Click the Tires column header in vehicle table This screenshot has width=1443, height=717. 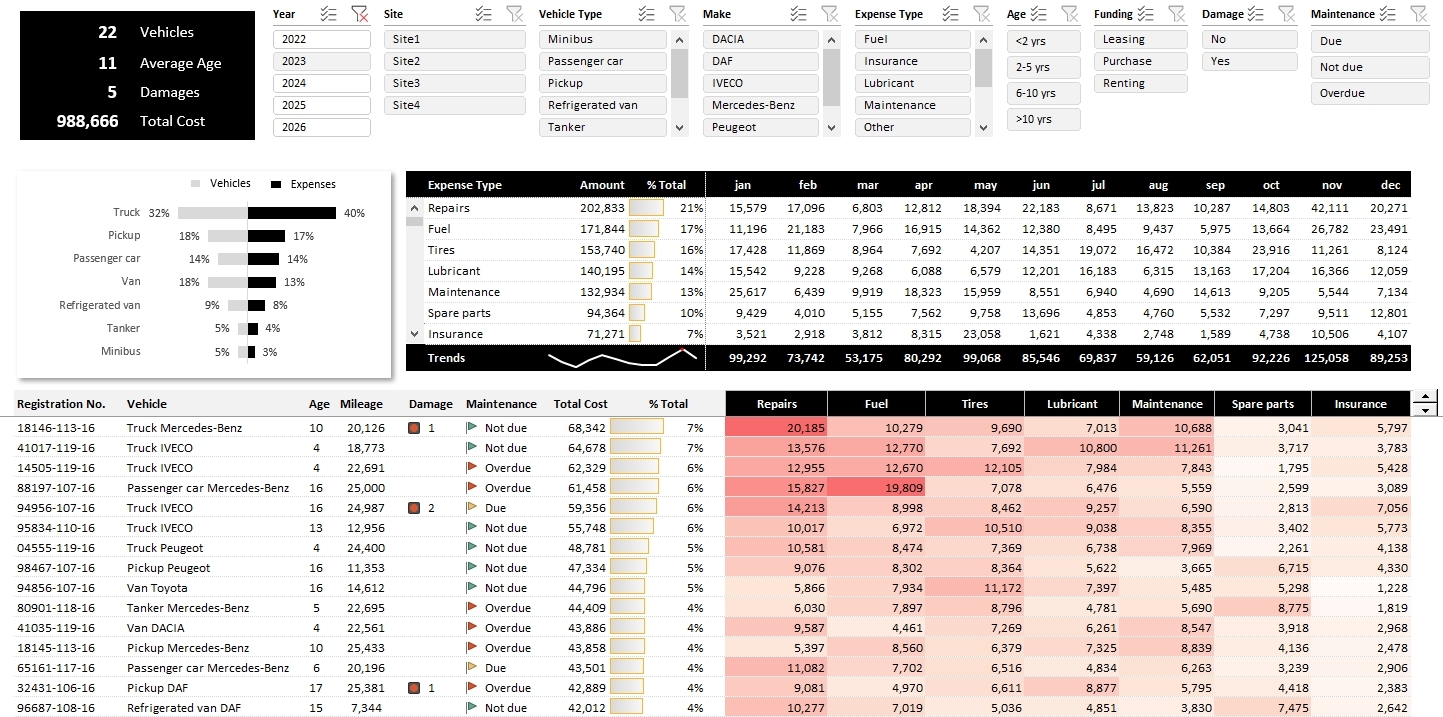[x=975, y=404]
